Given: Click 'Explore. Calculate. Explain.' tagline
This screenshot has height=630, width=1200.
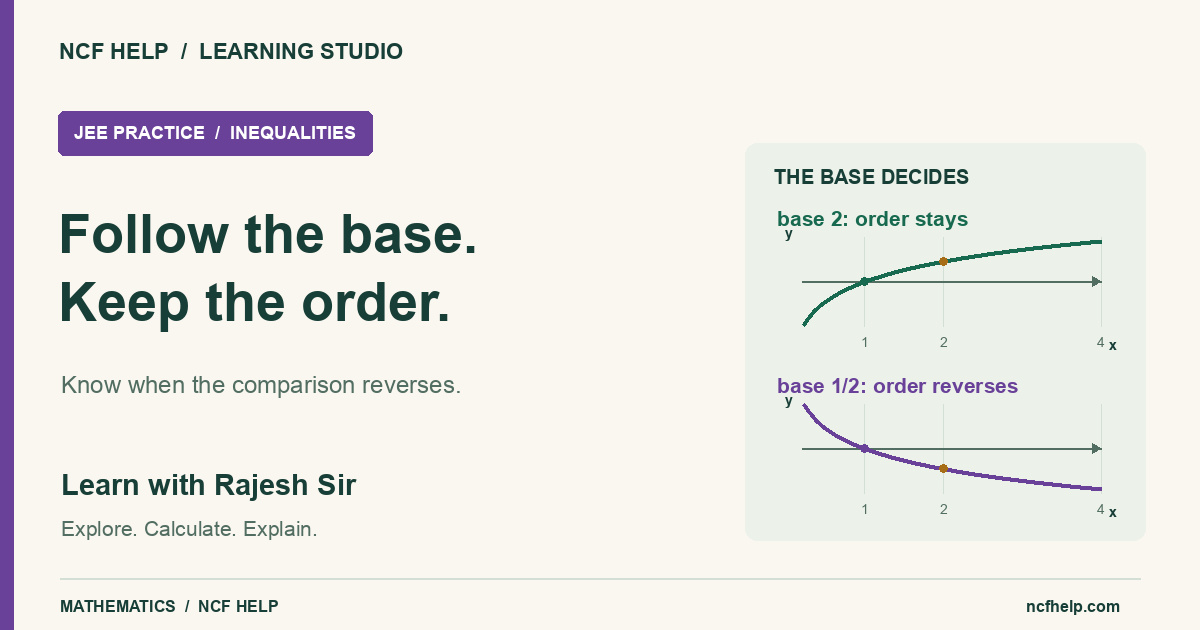Looking at the screenshot, I should [x=189, y=529].
